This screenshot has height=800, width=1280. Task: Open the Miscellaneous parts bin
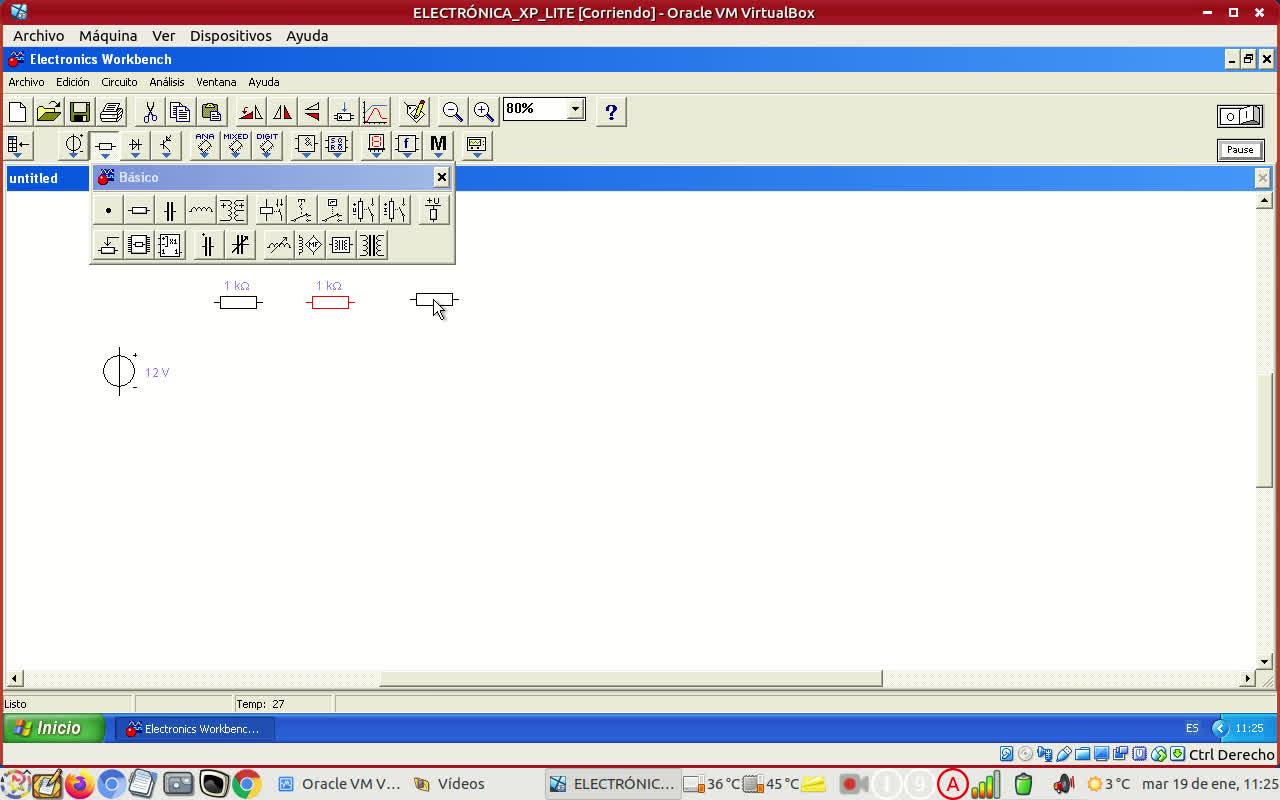(x=438, y=146)
